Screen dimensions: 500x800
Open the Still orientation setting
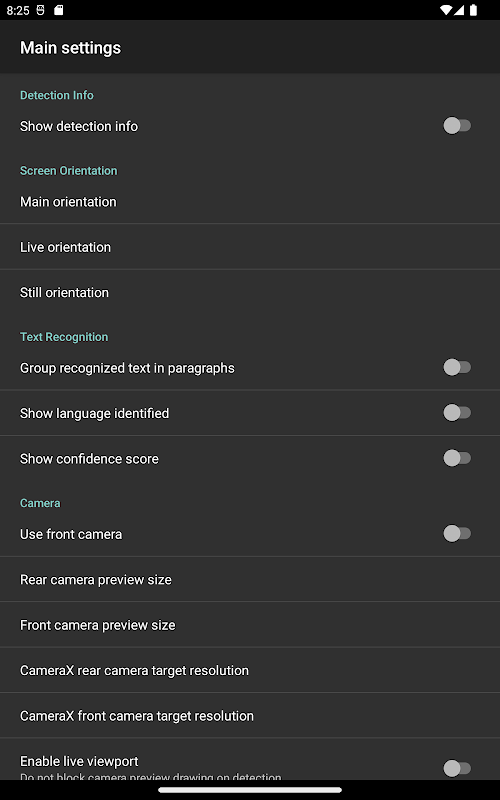[250, 292]
